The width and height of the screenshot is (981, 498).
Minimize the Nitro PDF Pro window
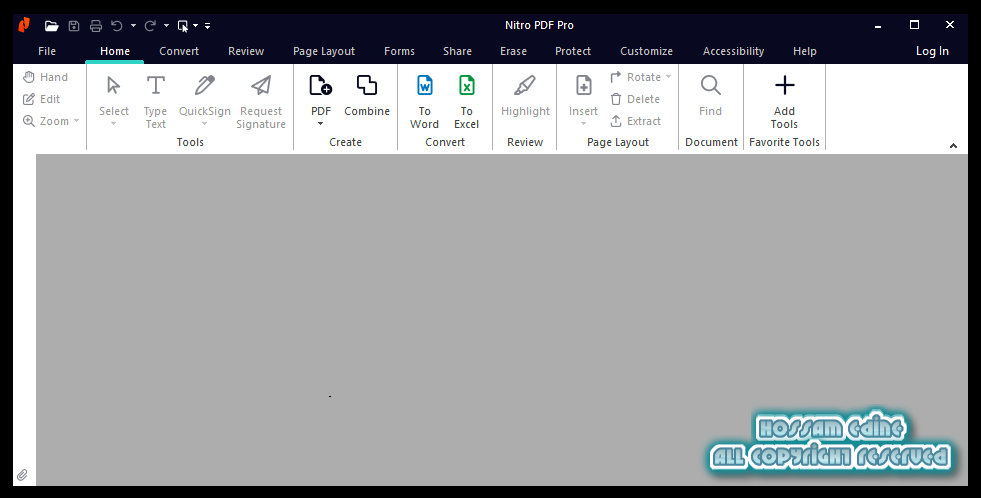click(x=878, y=26)
